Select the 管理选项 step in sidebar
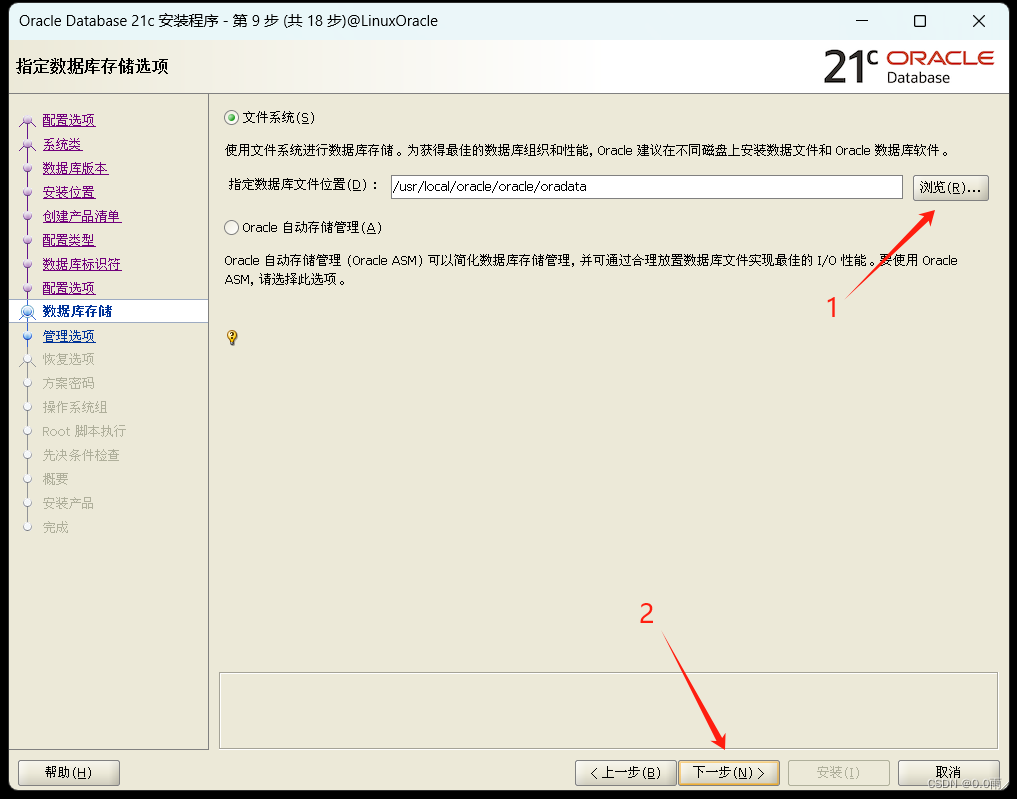The width and height of the screenshot is (1017, 799). point(68,335)
